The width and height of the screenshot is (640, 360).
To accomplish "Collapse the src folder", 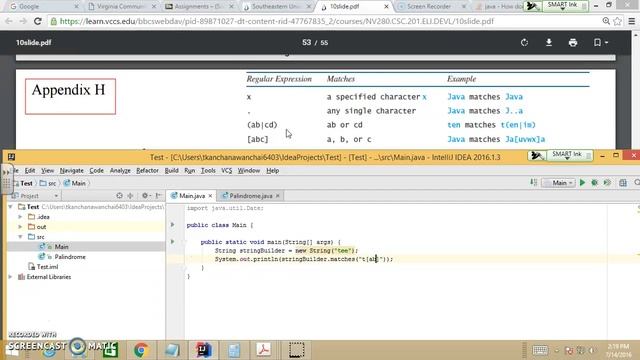I will [20, 237].
